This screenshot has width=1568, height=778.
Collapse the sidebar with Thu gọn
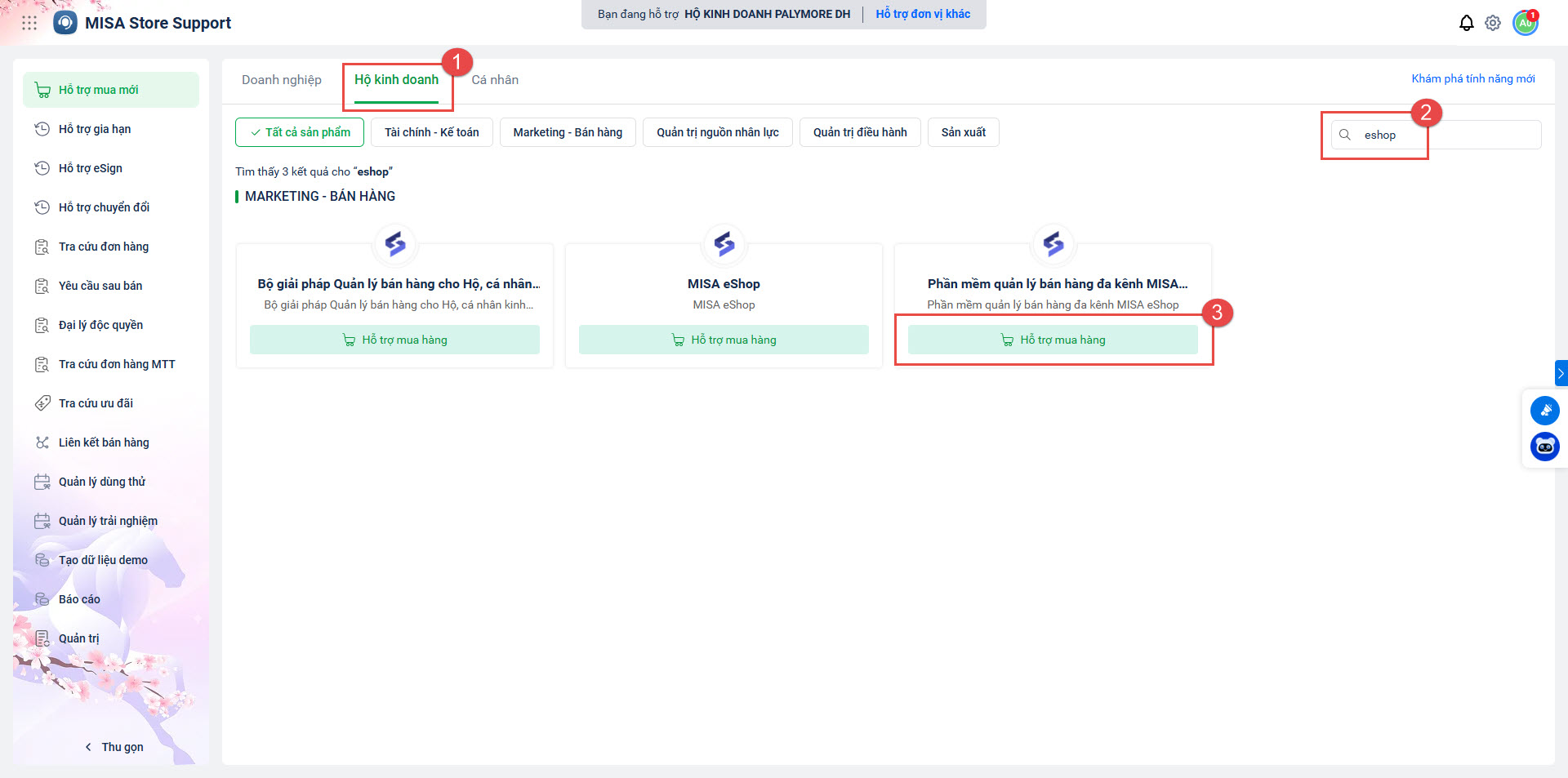coord(114,747)
